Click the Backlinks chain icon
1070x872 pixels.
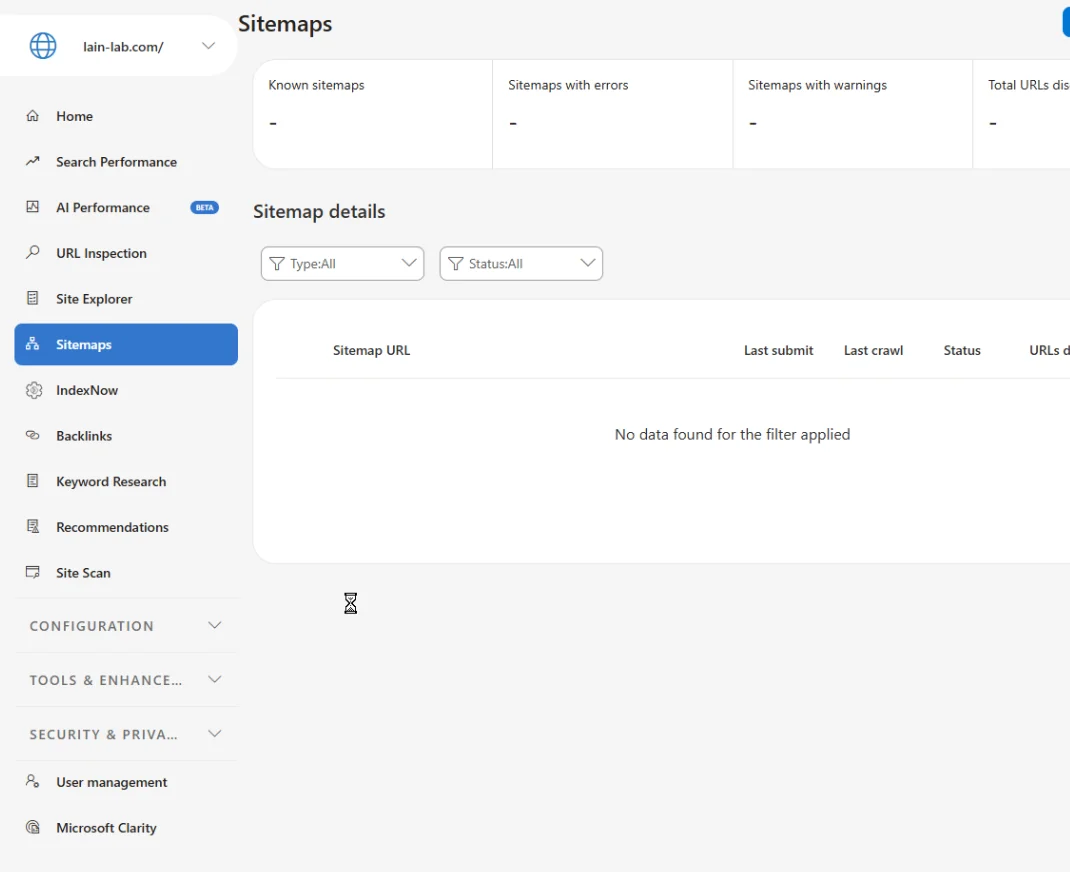(33, 436)
